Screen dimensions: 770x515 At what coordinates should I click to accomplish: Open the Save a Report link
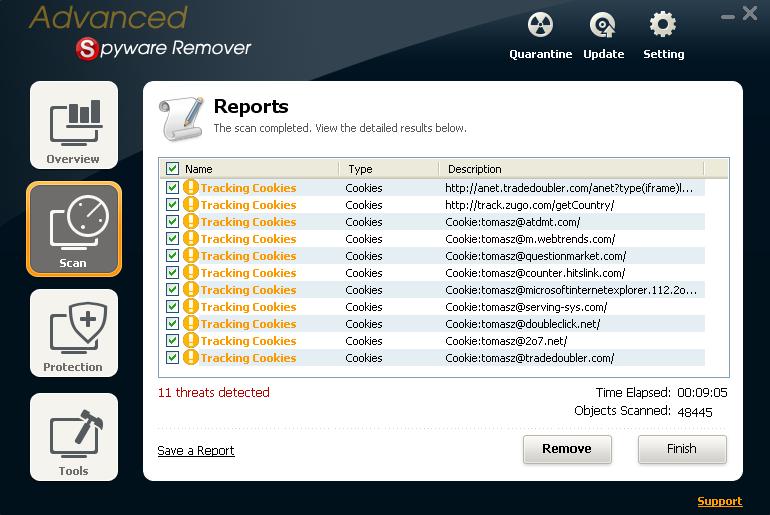click(x=196, y=451)
